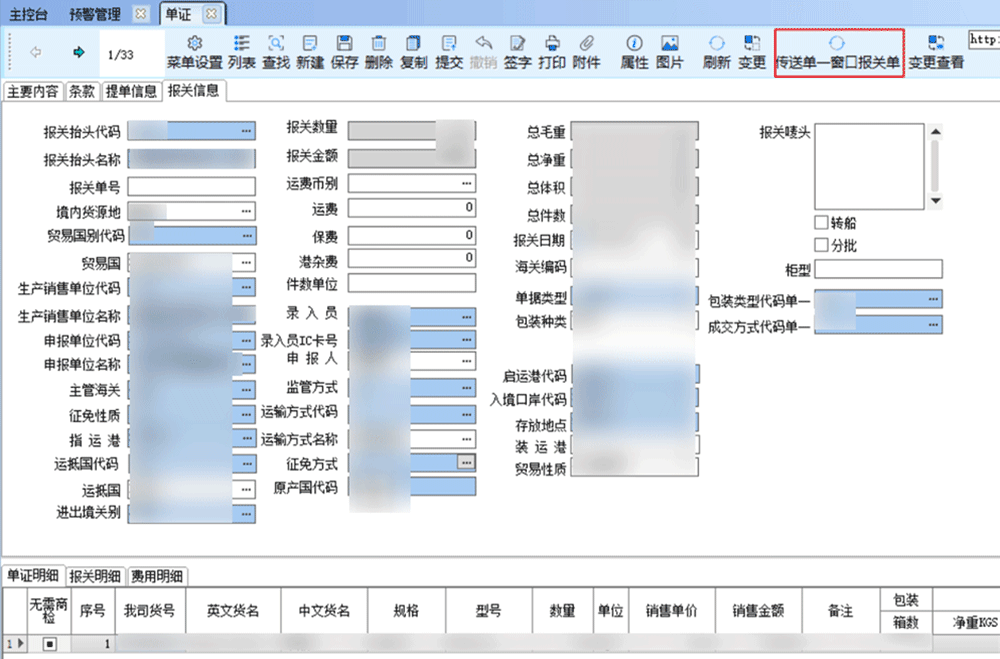Image resolution: width=1000 pixels, height=659 pixels.
Task: Click the 数量 column header
Action: (x=562, y=611)
